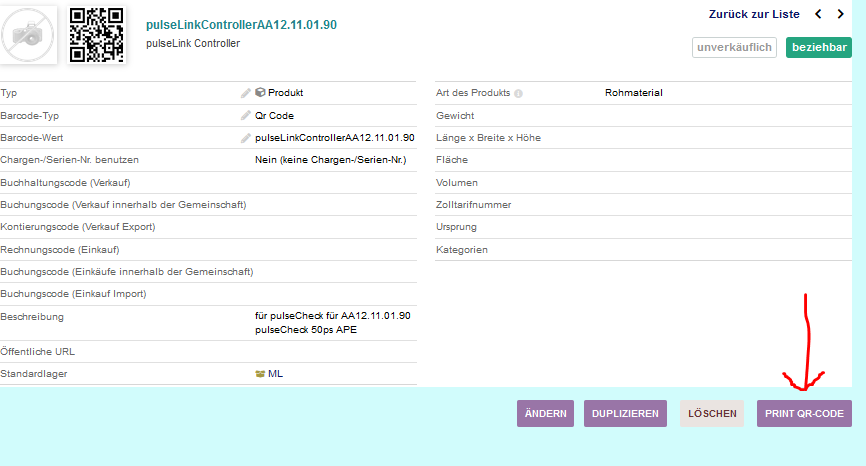This screenshot has height=466, width=866.
Task: Click the Zolltarifnummer label
Action: (473, 205)
